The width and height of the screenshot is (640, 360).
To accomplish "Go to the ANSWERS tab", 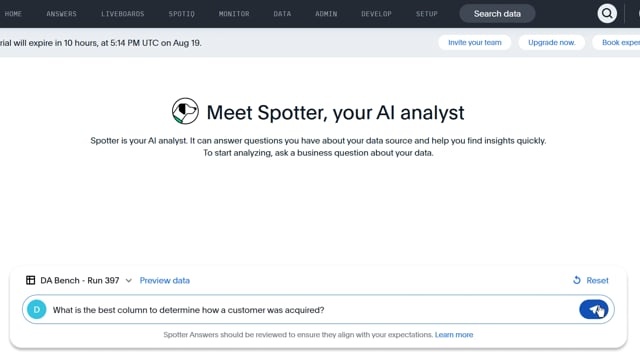I will [x=61, y=14].
